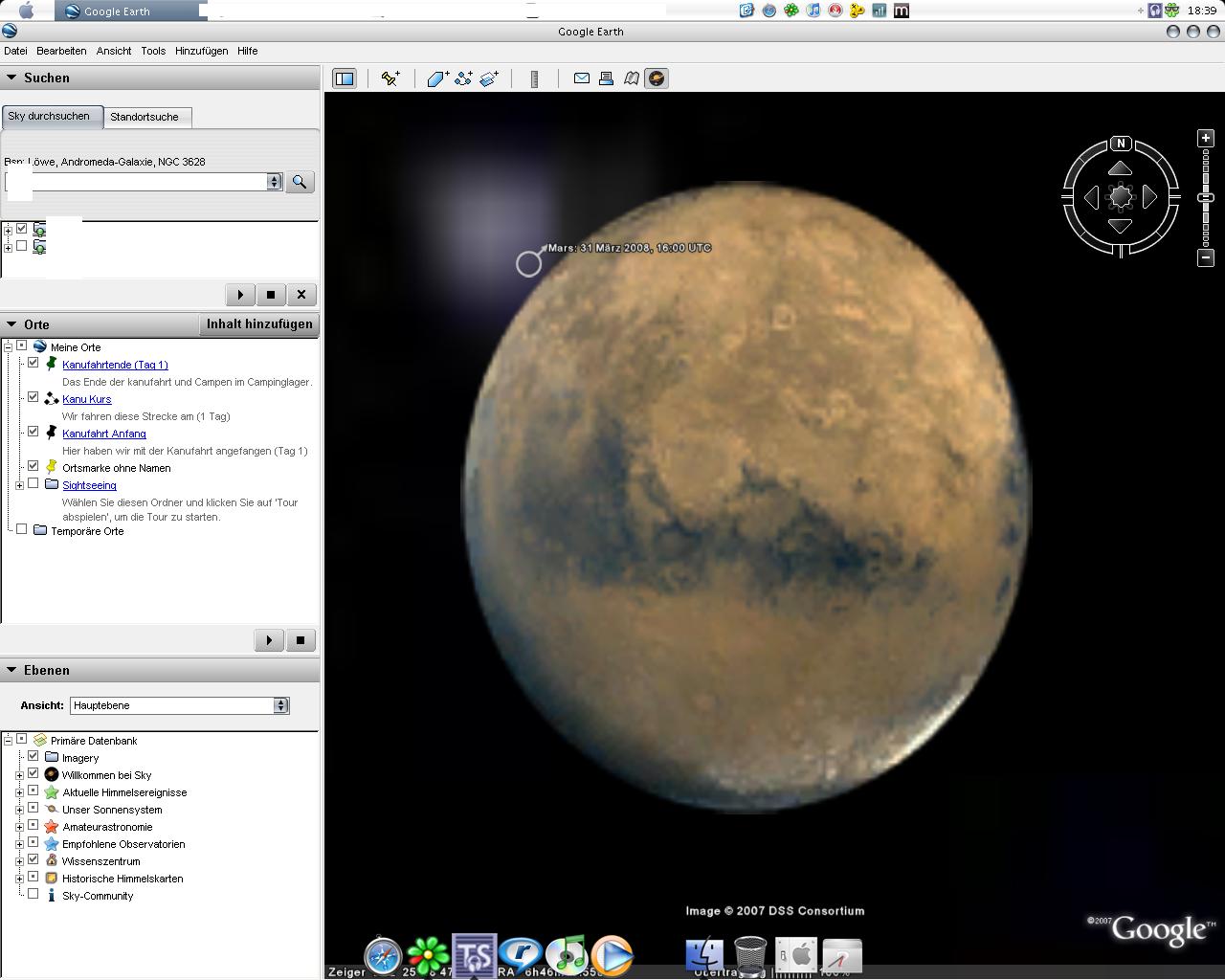Check the Temporäre Orte checkbox

pos(22,530)
